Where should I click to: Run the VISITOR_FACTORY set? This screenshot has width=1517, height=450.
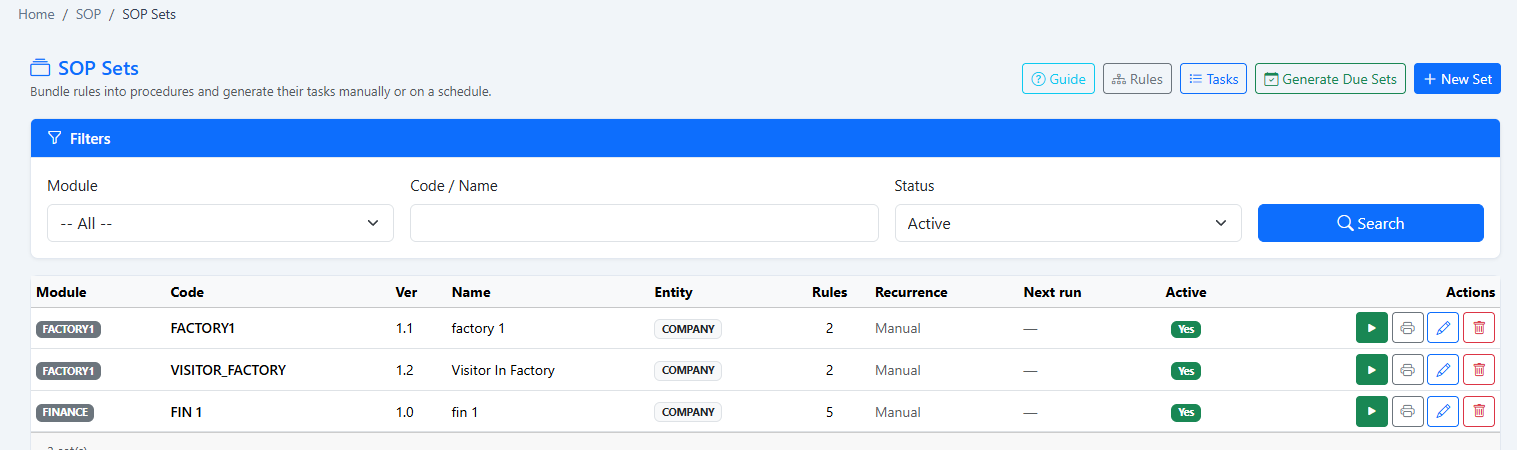[1372, 370]
